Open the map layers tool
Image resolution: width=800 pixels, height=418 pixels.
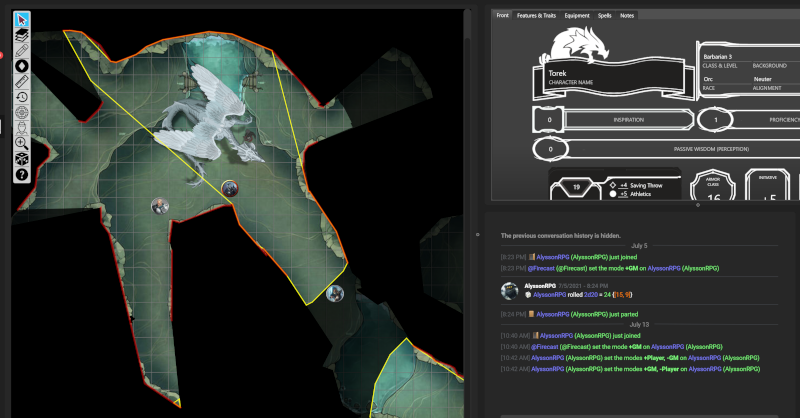21,35
